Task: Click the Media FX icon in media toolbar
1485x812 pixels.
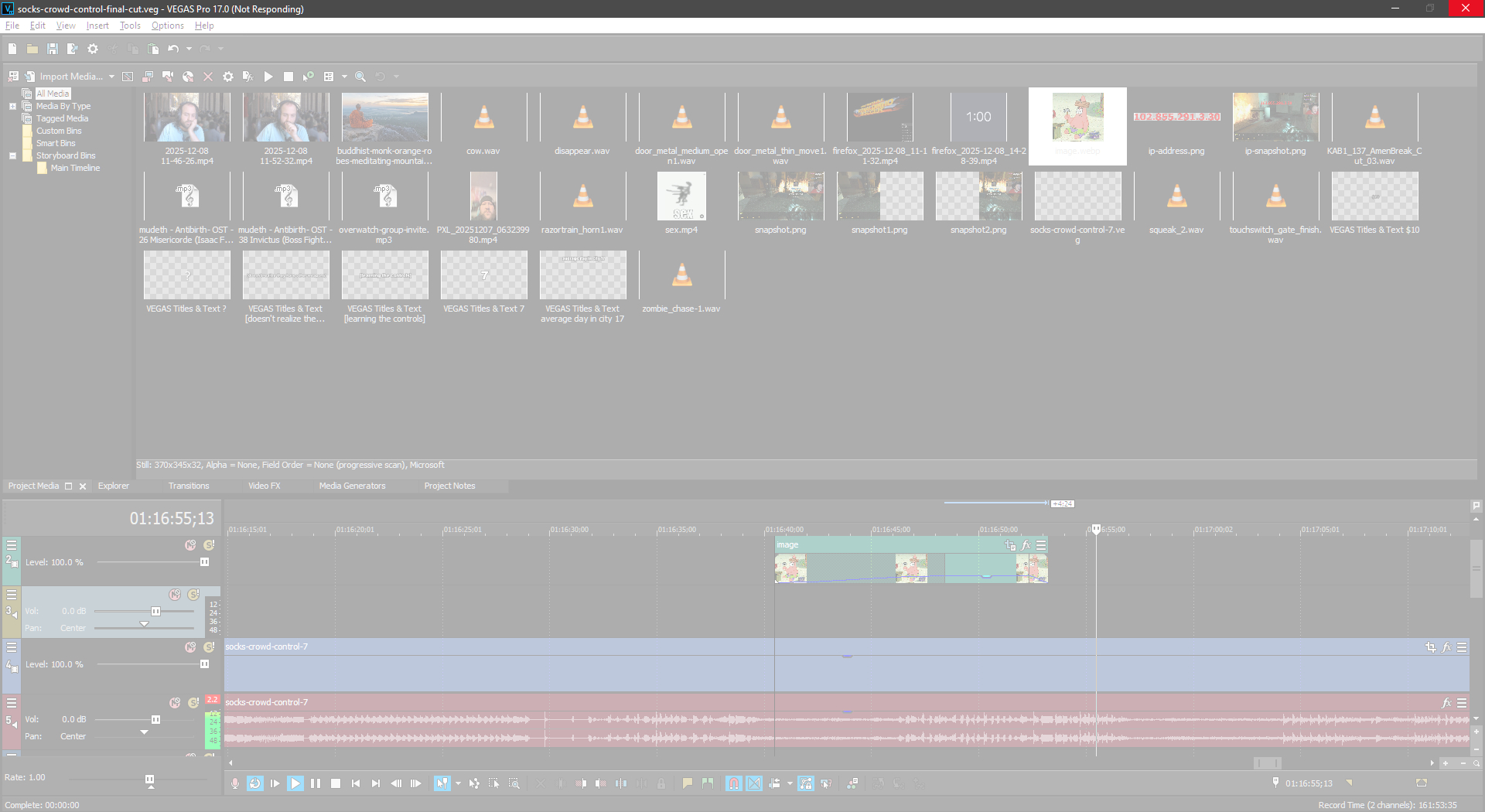Action: click(247, 77)
